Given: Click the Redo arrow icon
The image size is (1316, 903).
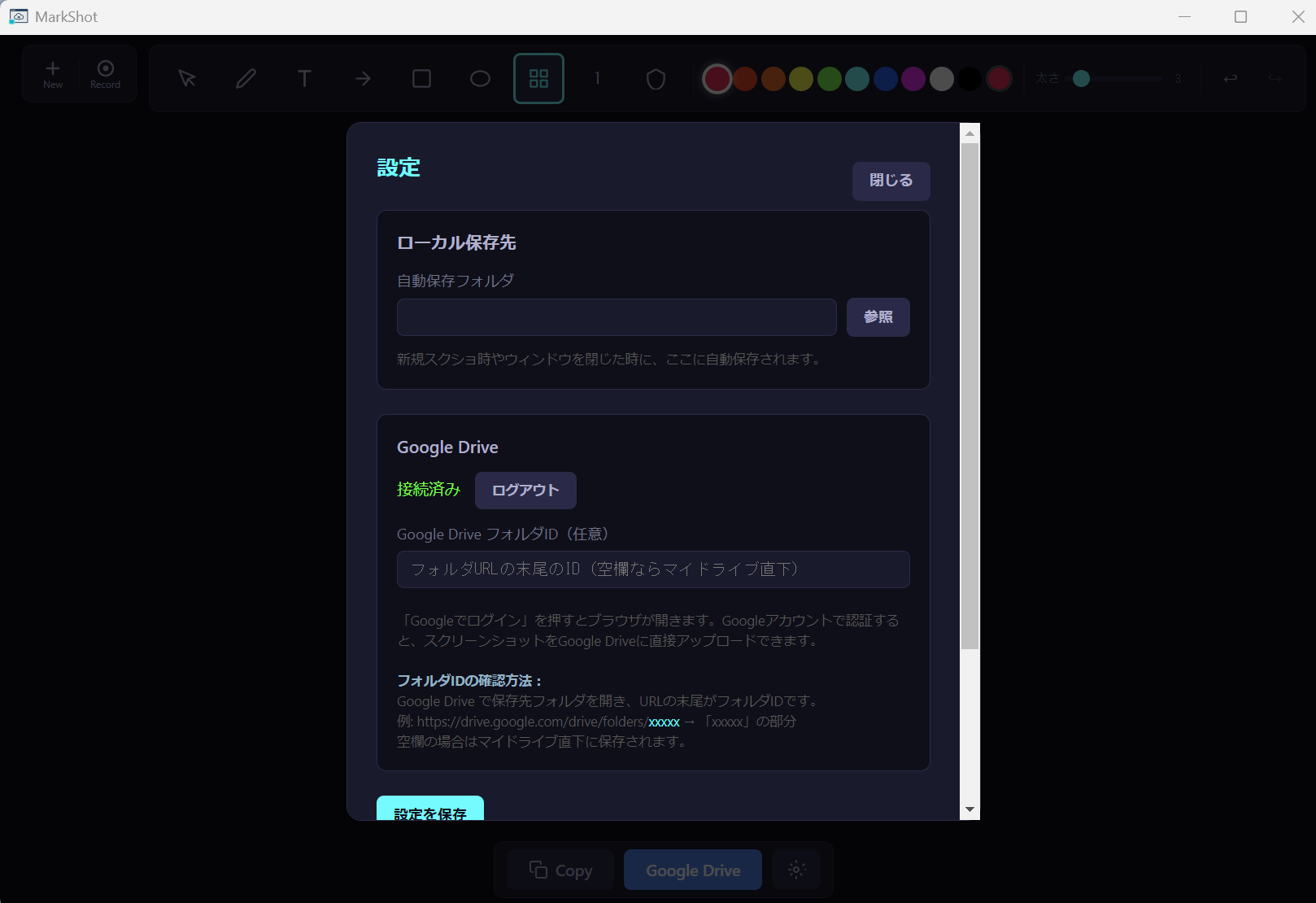Looking at the screenshot, I should click(x=1273, y=78).
